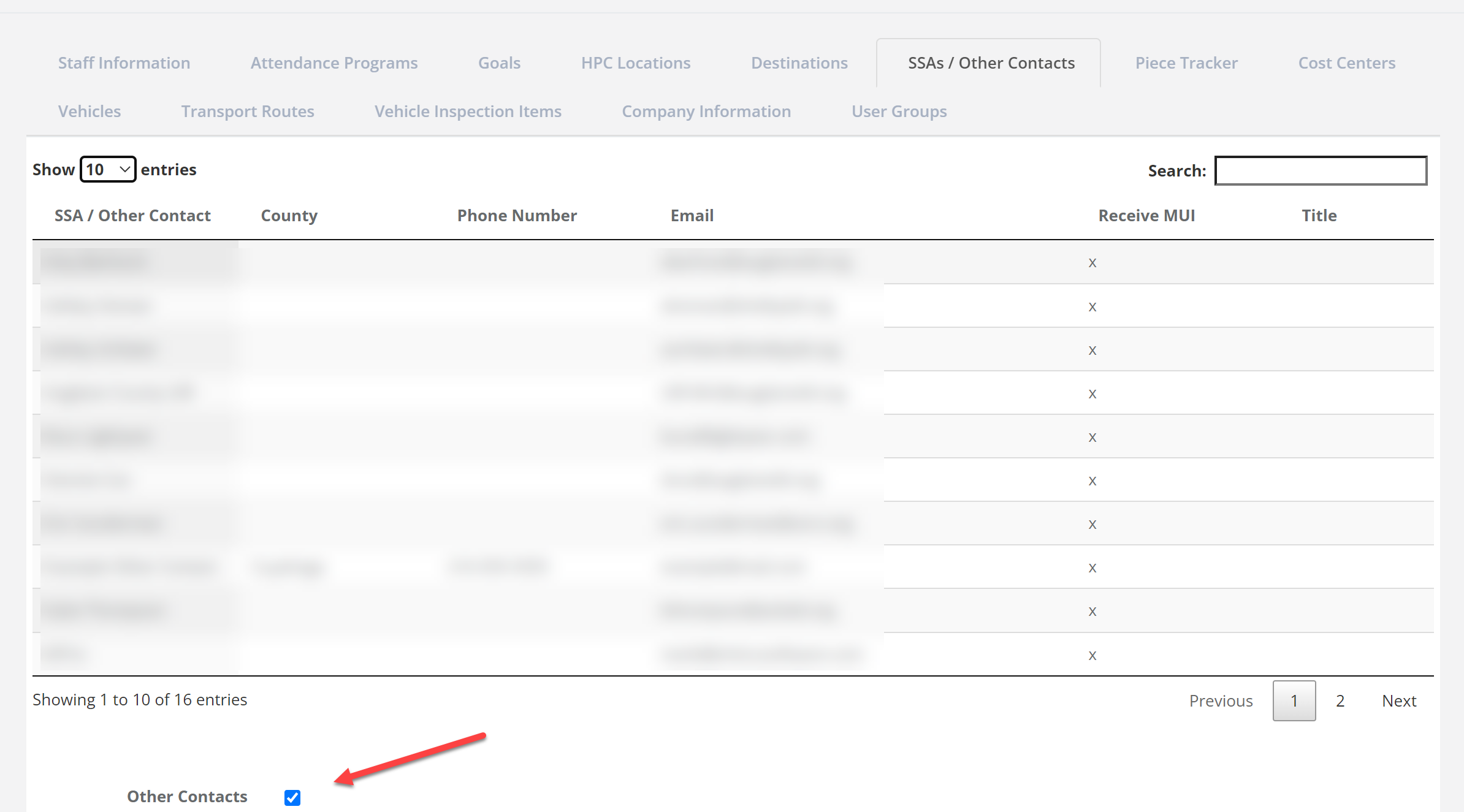The width and height of the screenshot is (1464, 812).
Task: Sort the table by County column
Action: [x=289, y=215]
